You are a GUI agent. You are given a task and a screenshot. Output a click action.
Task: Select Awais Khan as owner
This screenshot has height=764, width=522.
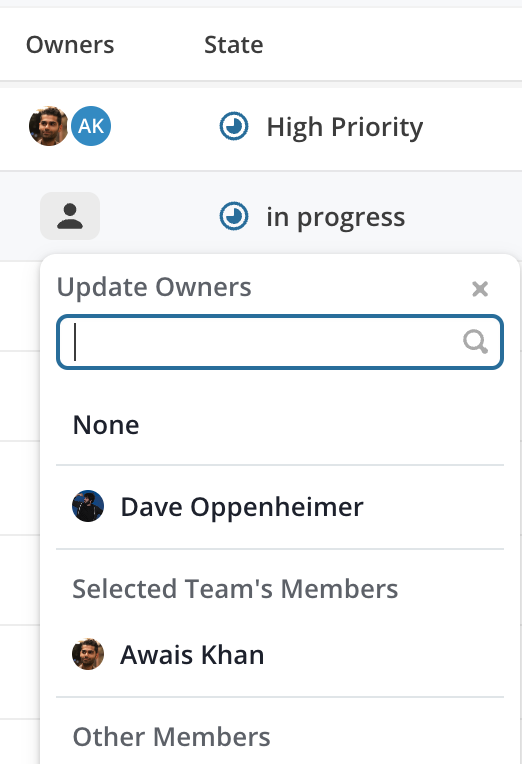coord(280,654)
